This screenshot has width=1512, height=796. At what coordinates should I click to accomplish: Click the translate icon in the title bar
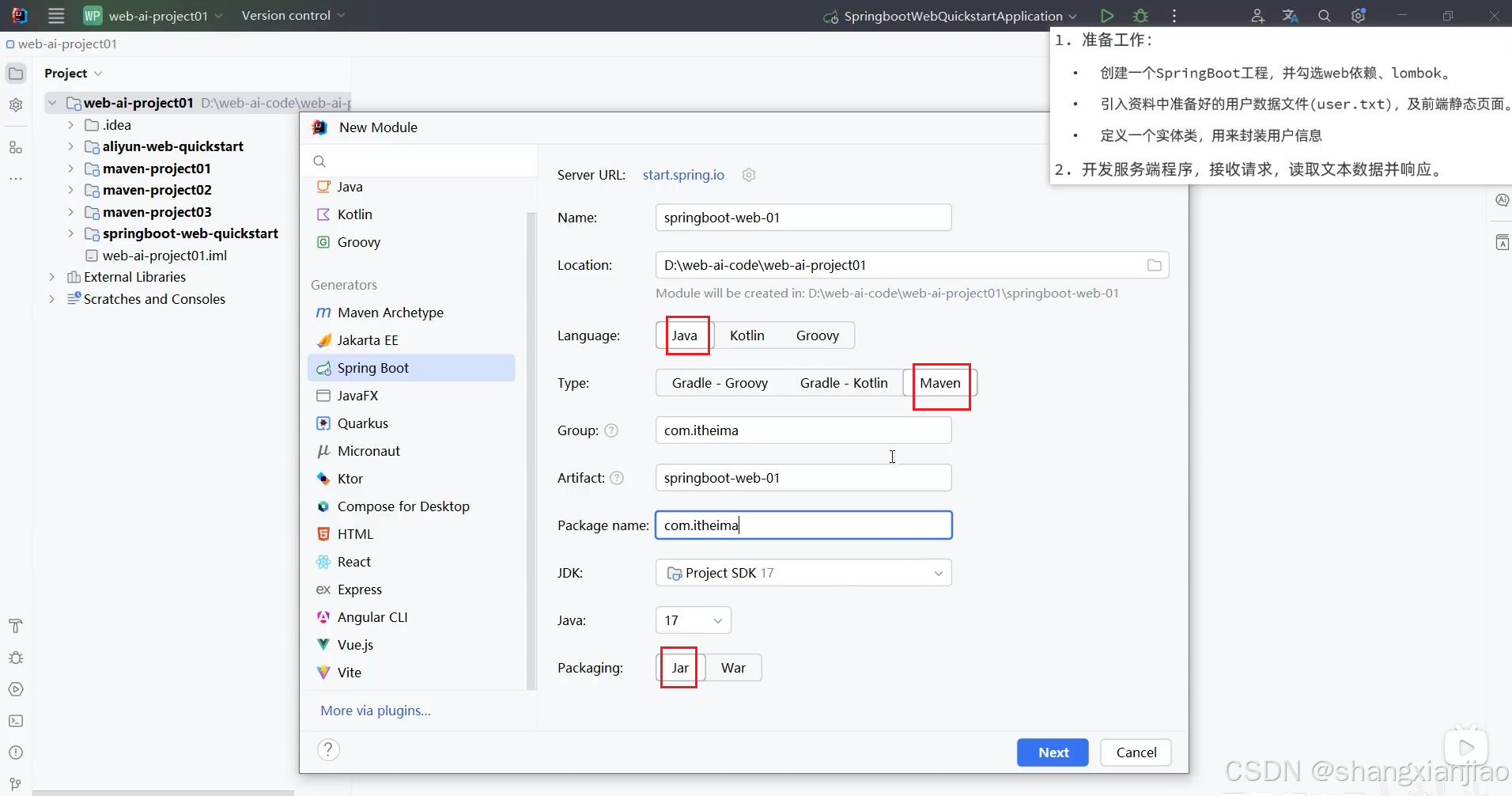tap(1291, 16)
